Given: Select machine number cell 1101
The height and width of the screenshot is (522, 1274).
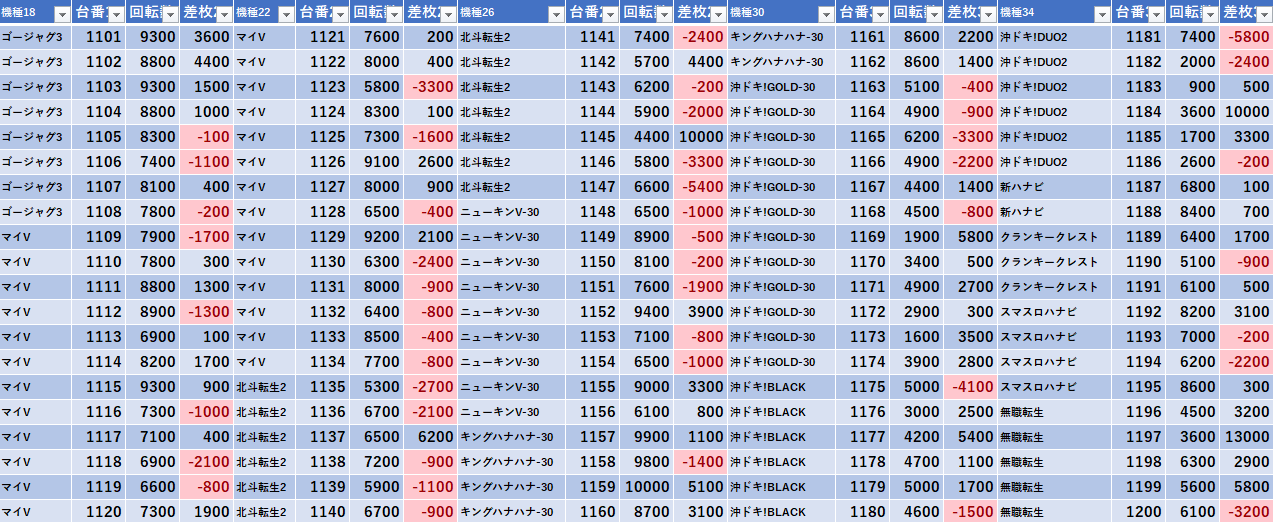Looking at the screenshot, I should [99, 37].
